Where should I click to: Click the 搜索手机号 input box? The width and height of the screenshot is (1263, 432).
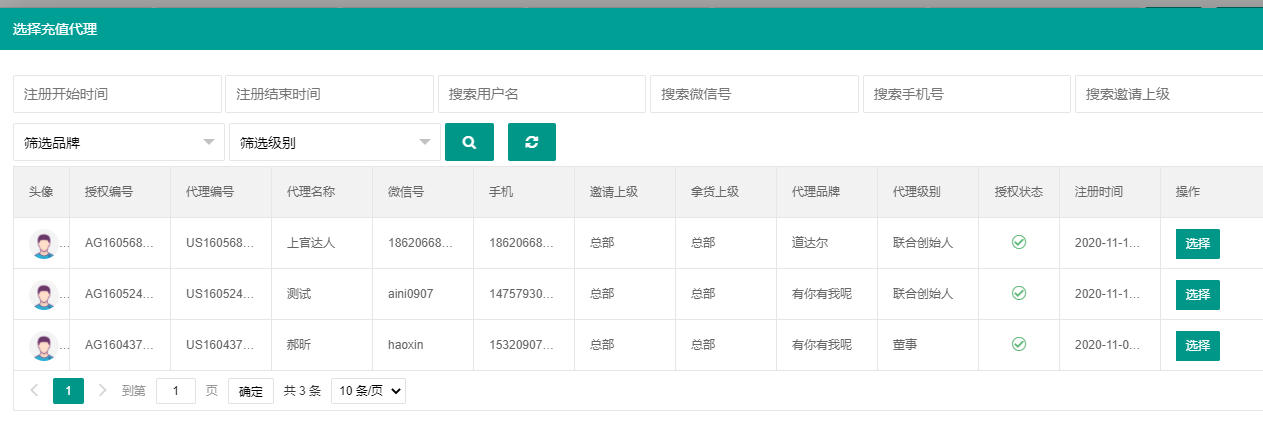[966, 94]
